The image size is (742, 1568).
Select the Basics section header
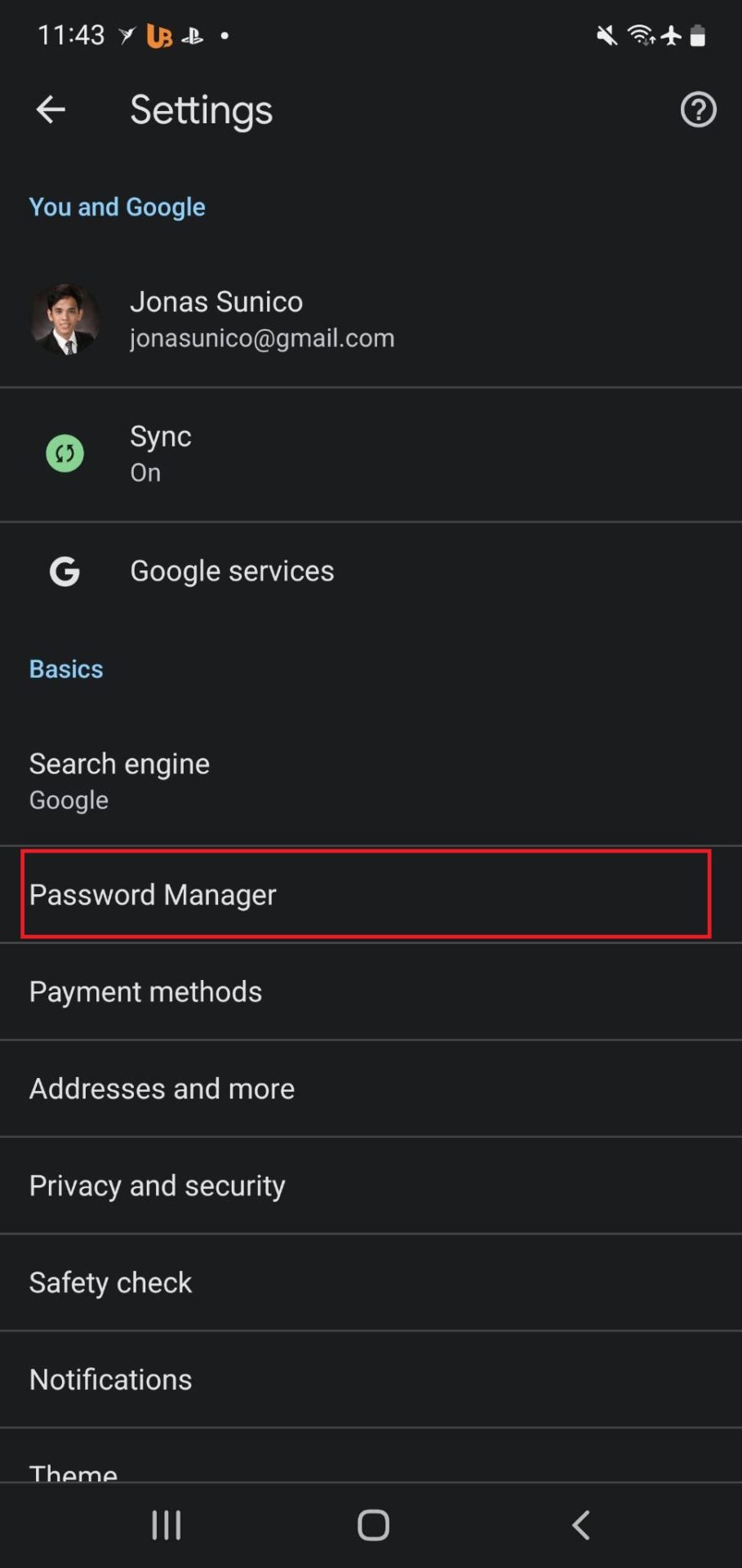65,668
